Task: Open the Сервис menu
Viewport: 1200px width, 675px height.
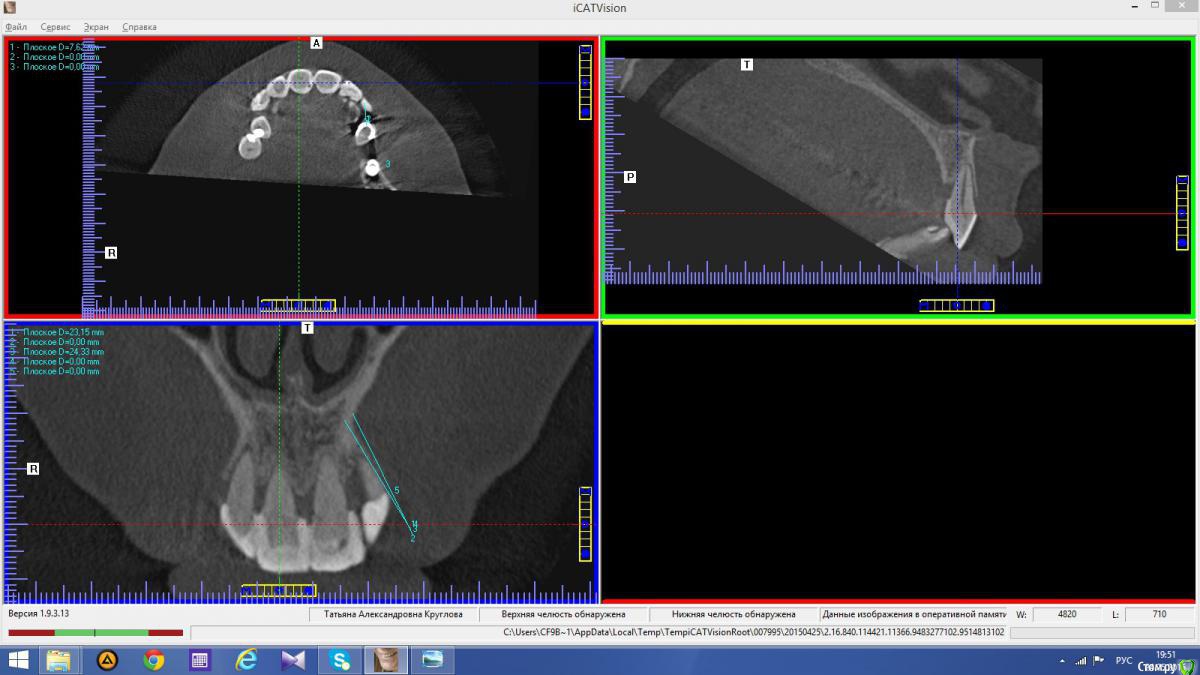Action: pos(55,27)
